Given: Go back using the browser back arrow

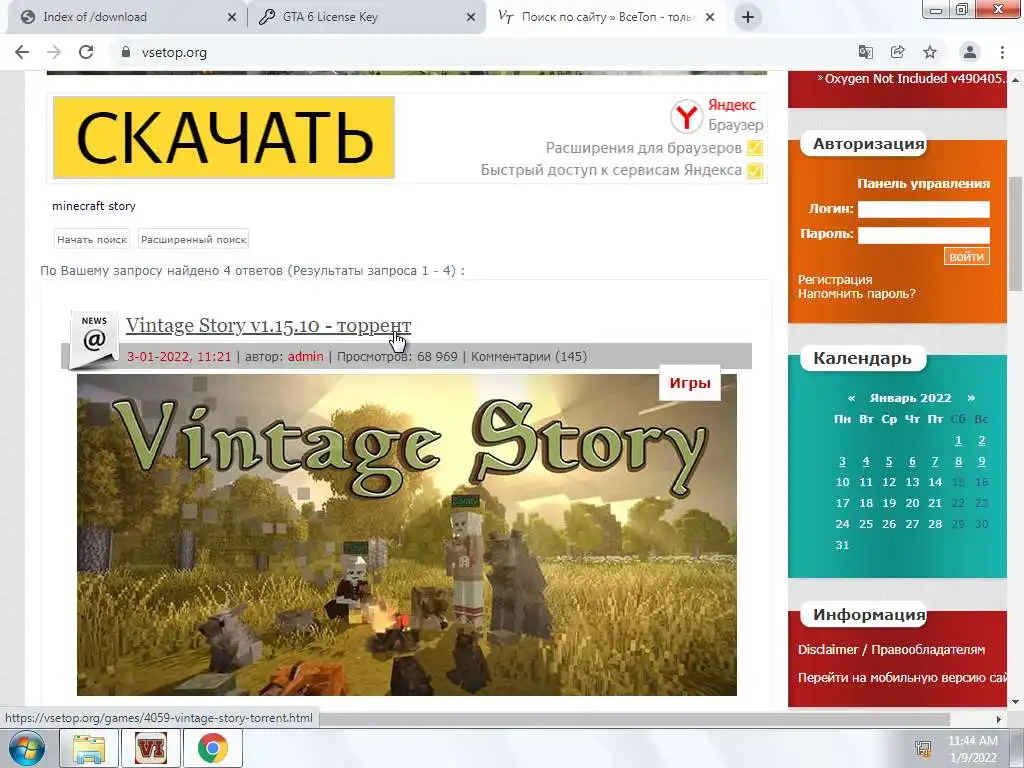Looking at the screenshot, I should coord(22,52).
